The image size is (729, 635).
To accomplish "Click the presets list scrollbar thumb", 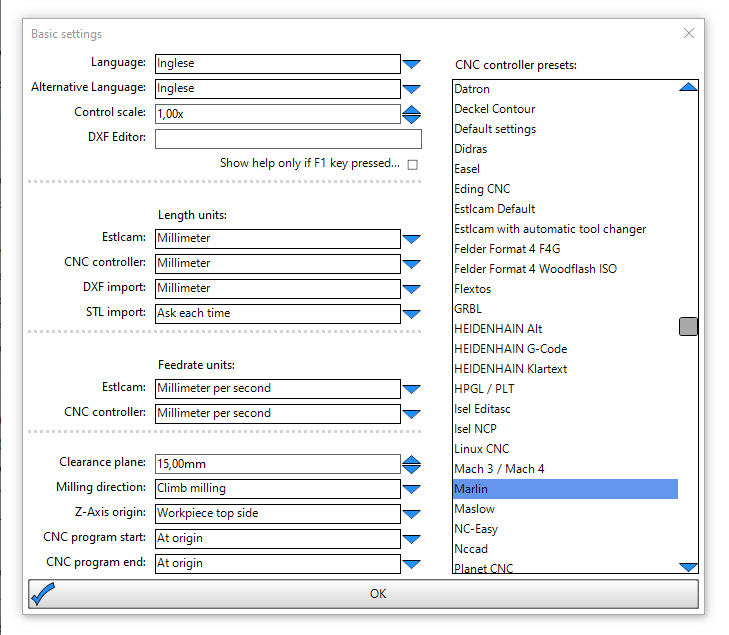I will coord(687,326).
